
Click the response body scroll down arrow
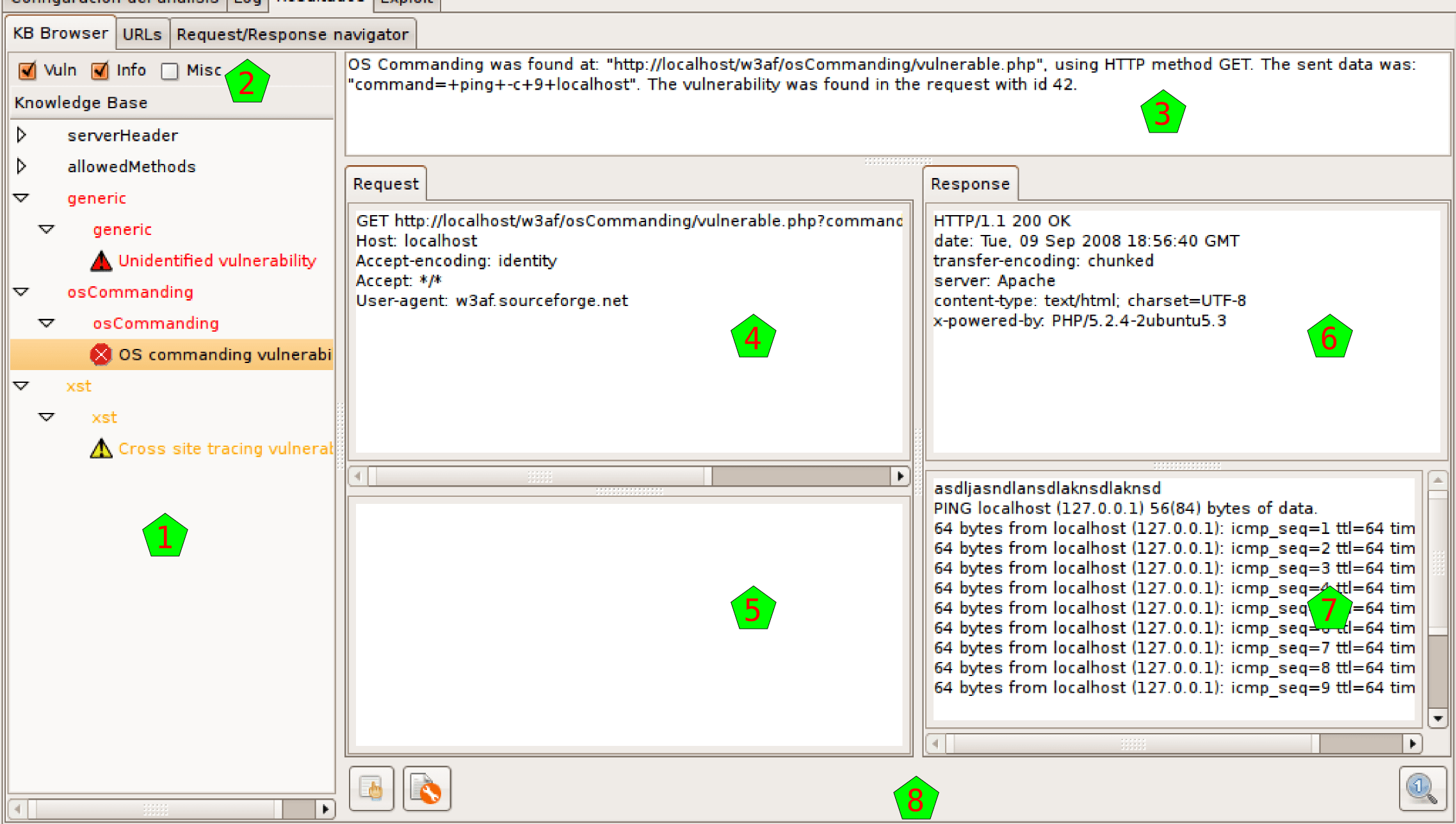(x=1437, y=718)
